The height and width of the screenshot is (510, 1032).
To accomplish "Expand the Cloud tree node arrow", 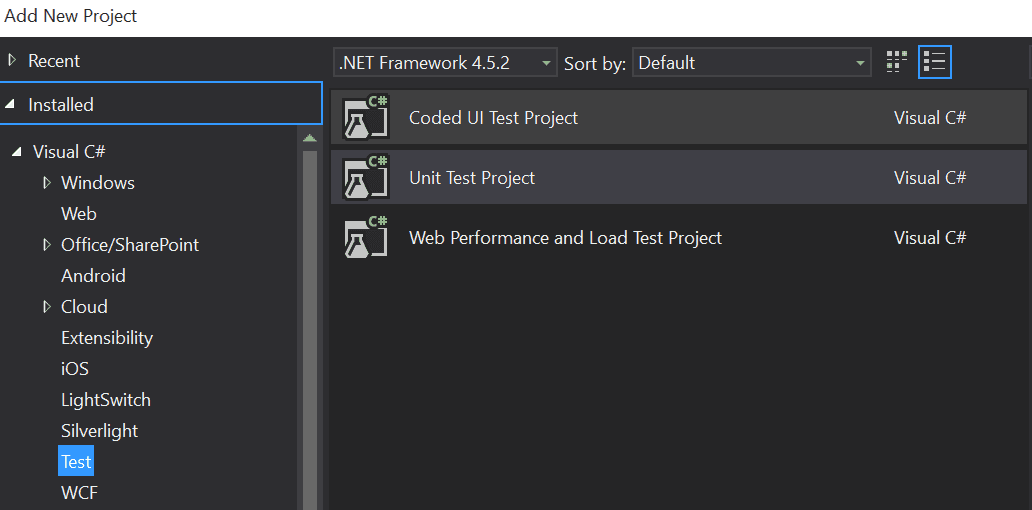I will pyautogui.click(x=47, y=307).
